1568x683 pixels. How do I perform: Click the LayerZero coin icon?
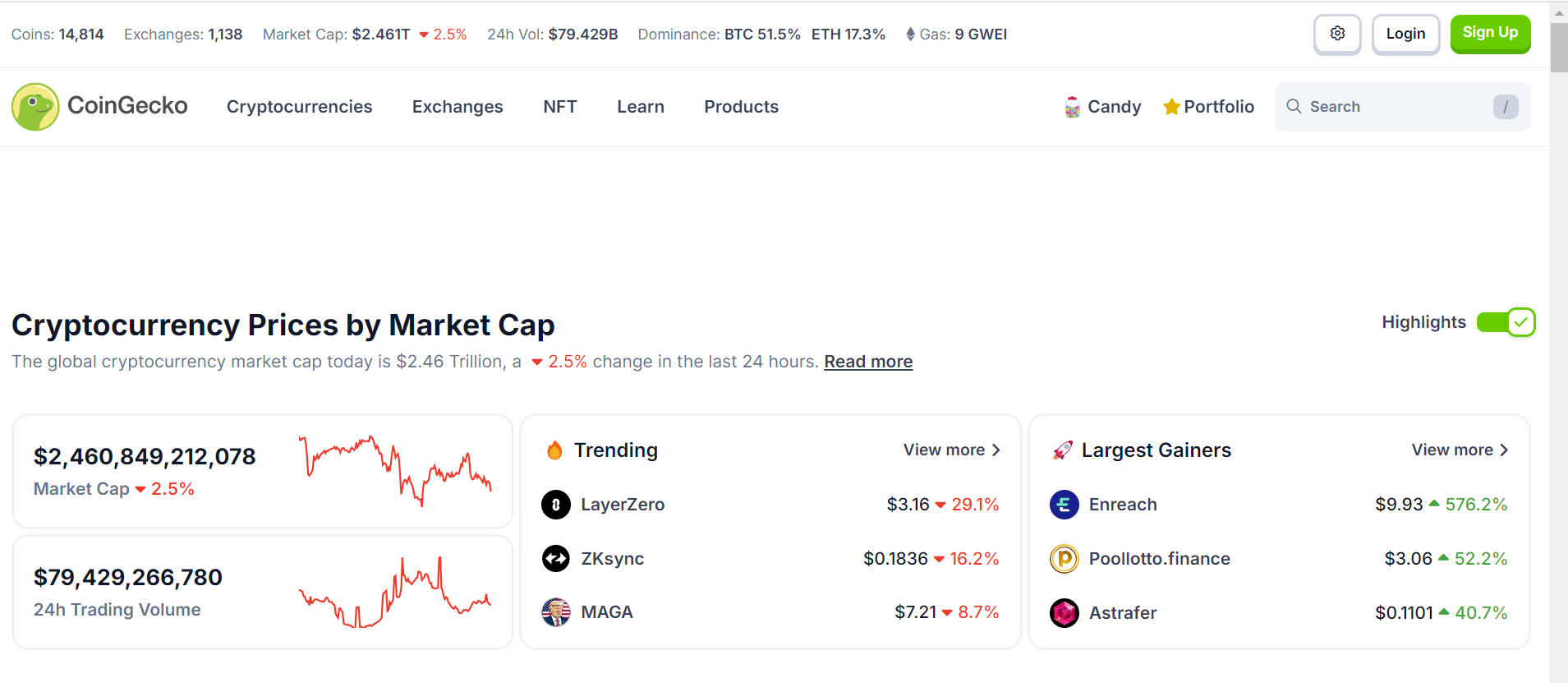point(556,505)
